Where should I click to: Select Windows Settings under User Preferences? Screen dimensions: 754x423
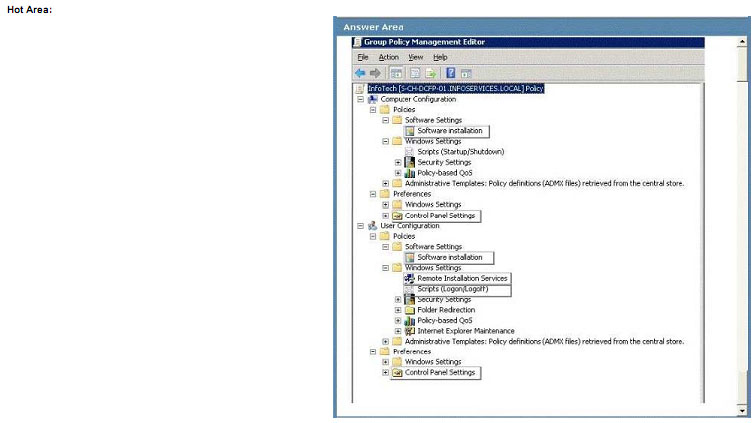click(433, 362)
